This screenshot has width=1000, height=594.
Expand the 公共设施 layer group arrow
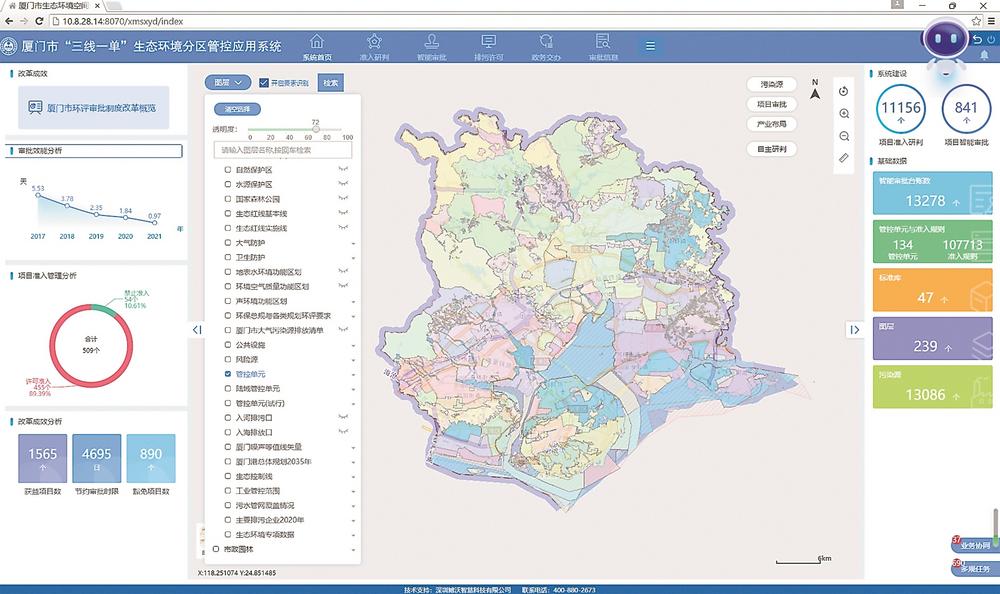tap(353, 344)
